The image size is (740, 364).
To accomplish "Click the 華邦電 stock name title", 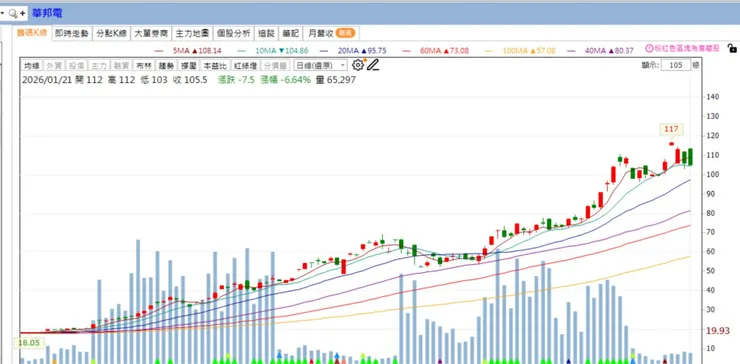I will pos(47,13).
